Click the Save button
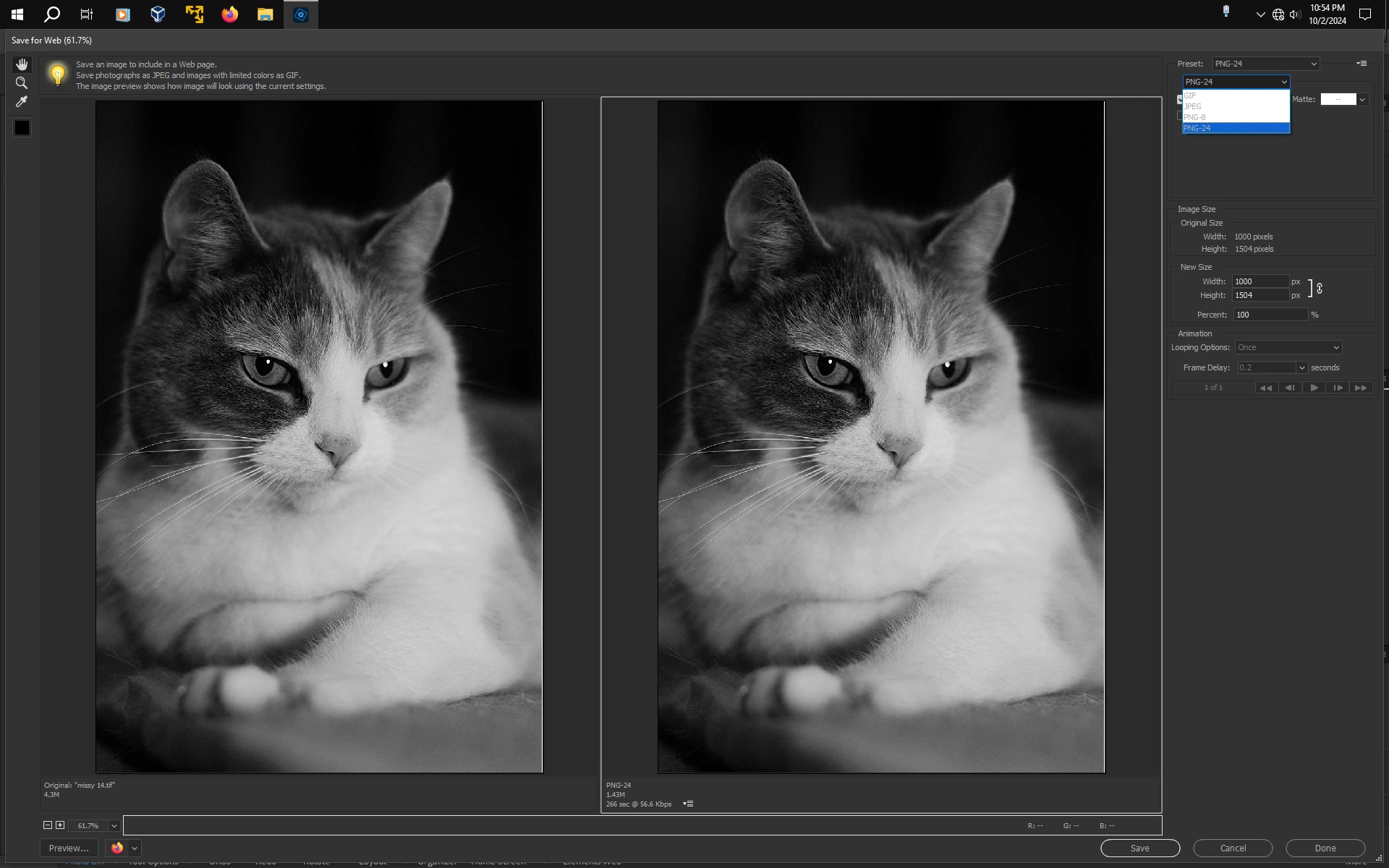Viewport: 1389px width, 868px height. pos(1139,848)
